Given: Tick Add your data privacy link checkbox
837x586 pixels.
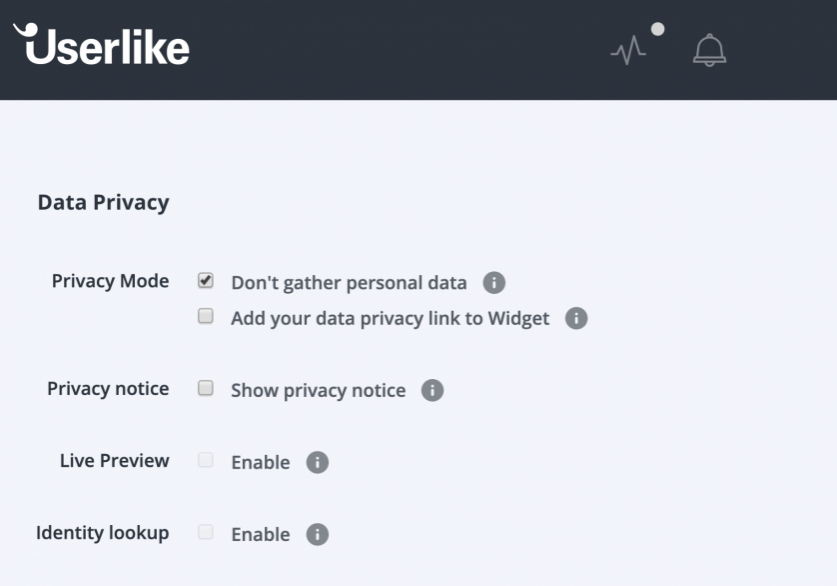Looking at the screenshot, I should click(206, 316).
